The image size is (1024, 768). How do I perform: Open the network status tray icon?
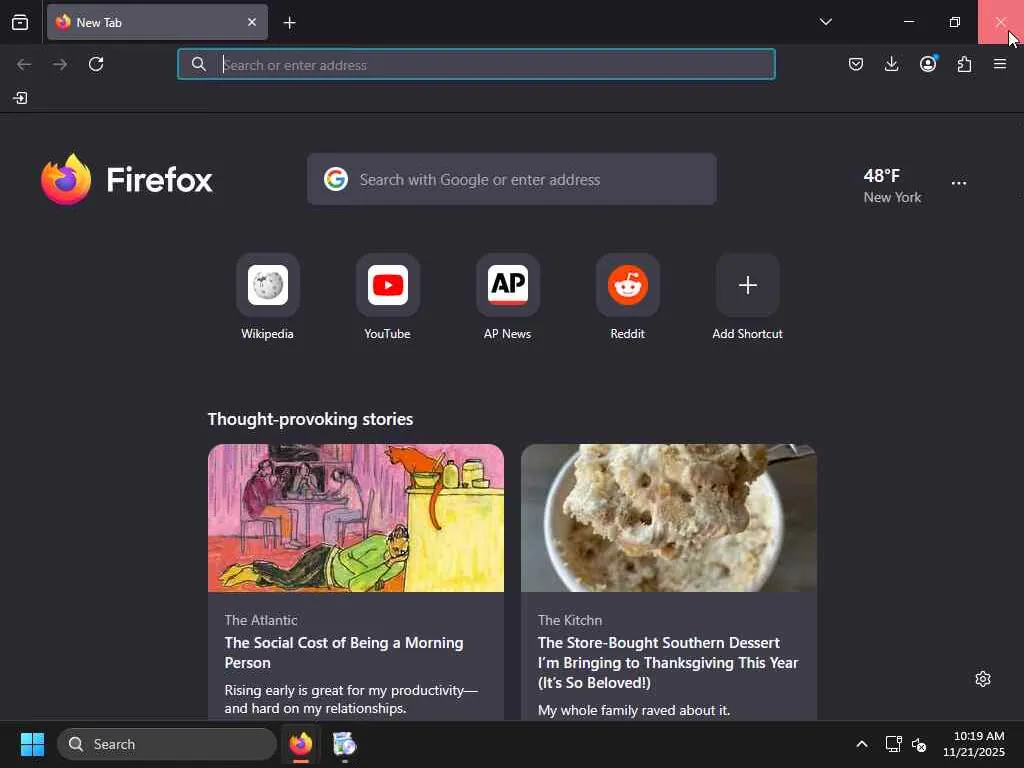[x=893, y=744]
